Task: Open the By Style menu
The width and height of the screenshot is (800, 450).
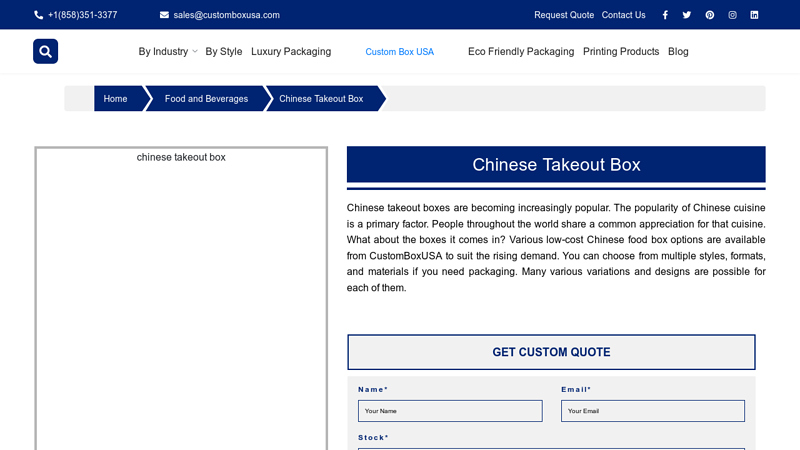Action: [223, 51]
